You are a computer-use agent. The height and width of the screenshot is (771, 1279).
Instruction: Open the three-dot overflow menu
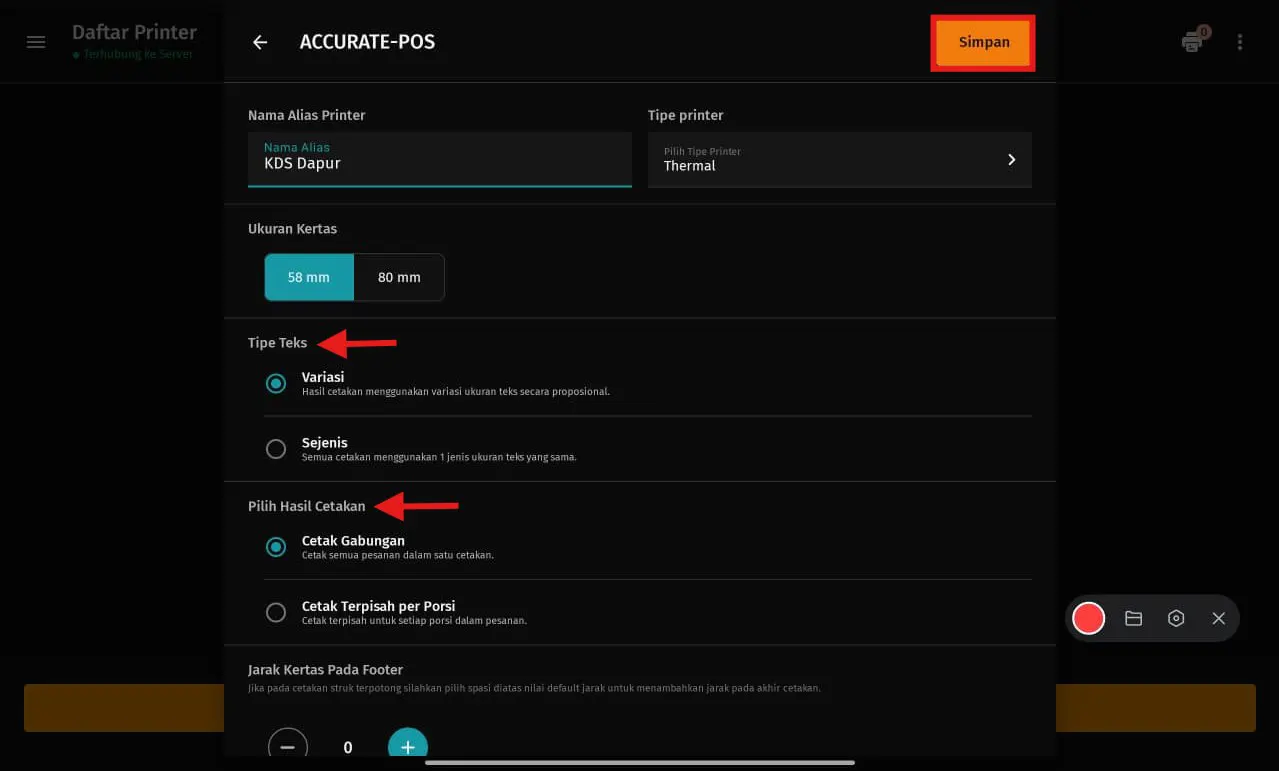pos(1240,42)
